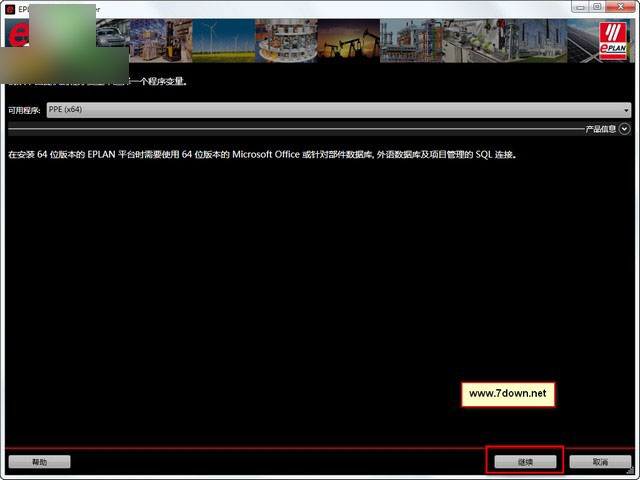Click the EPLAN app icon in title bar

tap(10, 9)
